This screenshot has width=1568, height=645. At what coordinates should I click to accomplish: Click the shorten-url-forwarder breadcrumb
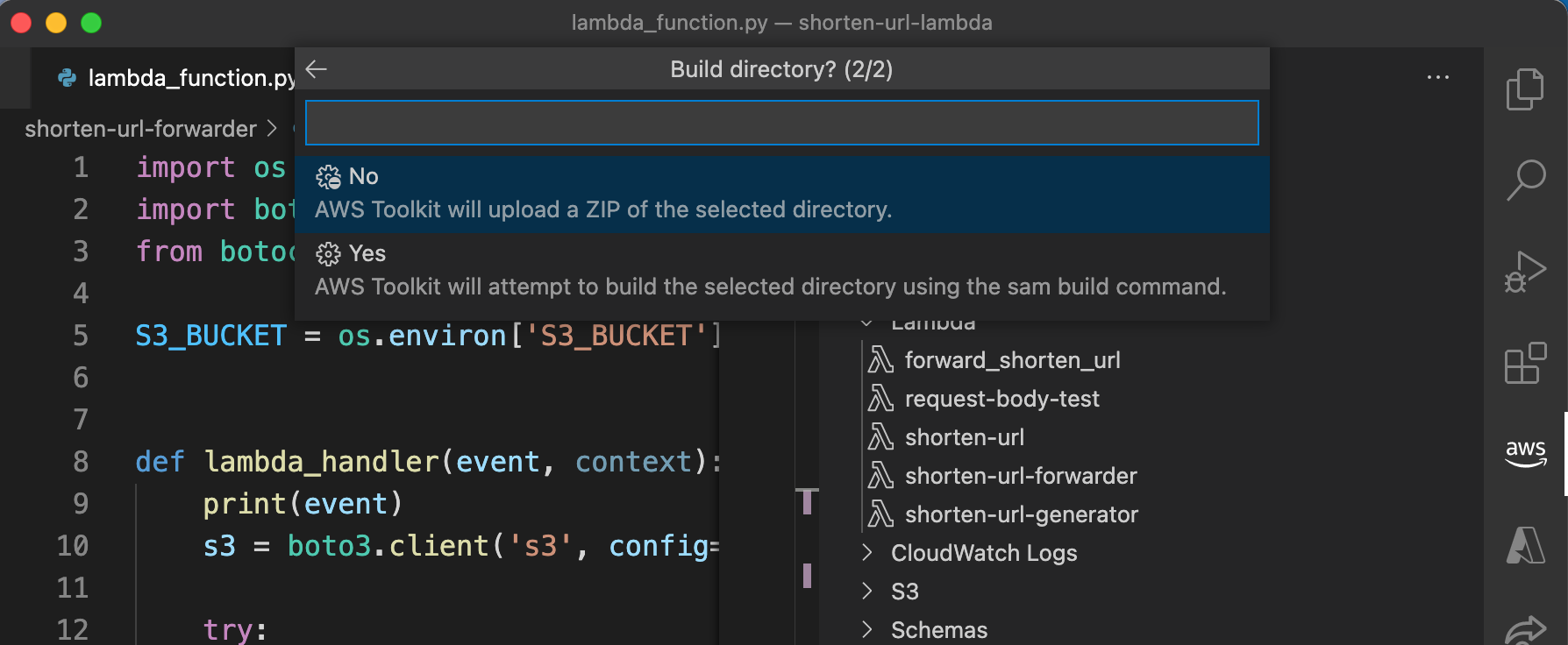[x=140, y=129]
